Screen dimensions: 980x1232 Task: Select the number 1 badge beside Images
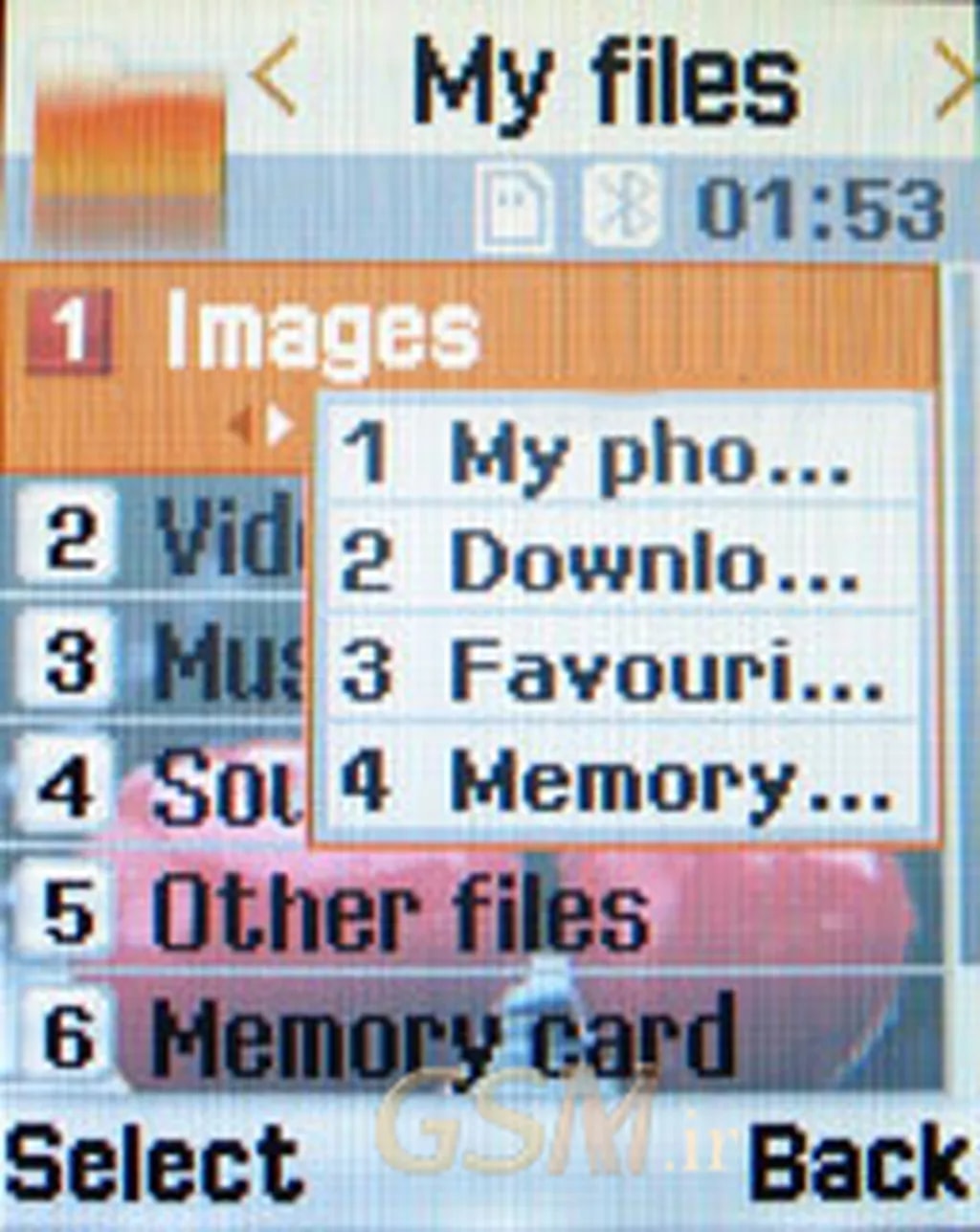pyautogui.click(x=70, y=331)
